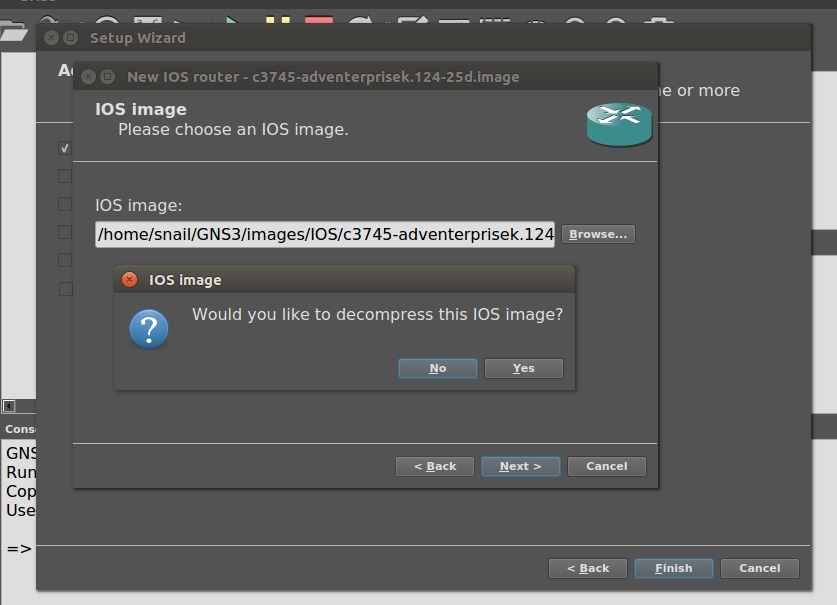Cancel the Setup Wizard
The width and height of the screenshot is (837, 605).
tap(760, 568)
